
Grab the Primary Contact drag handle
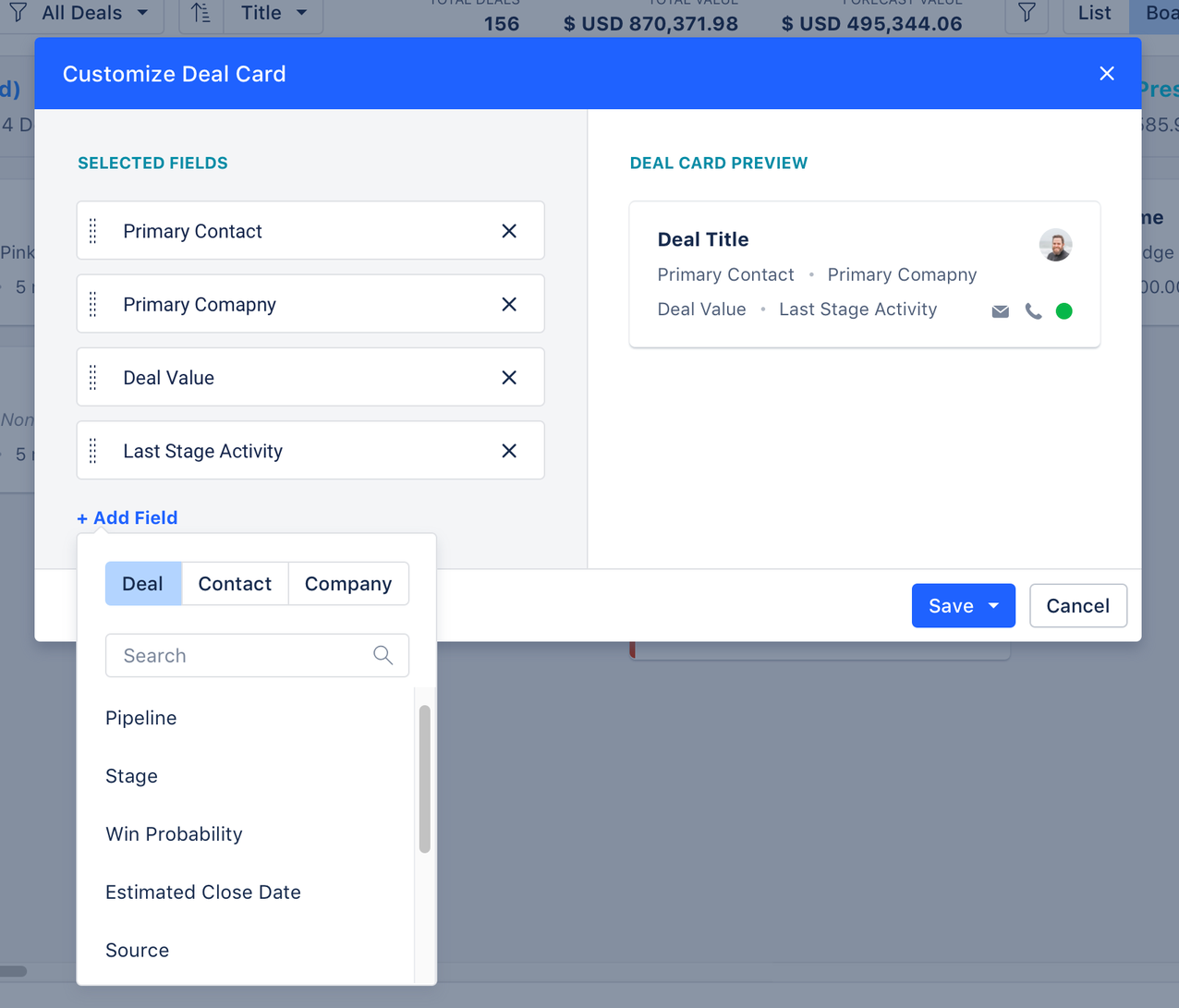(x=93, y=231)
